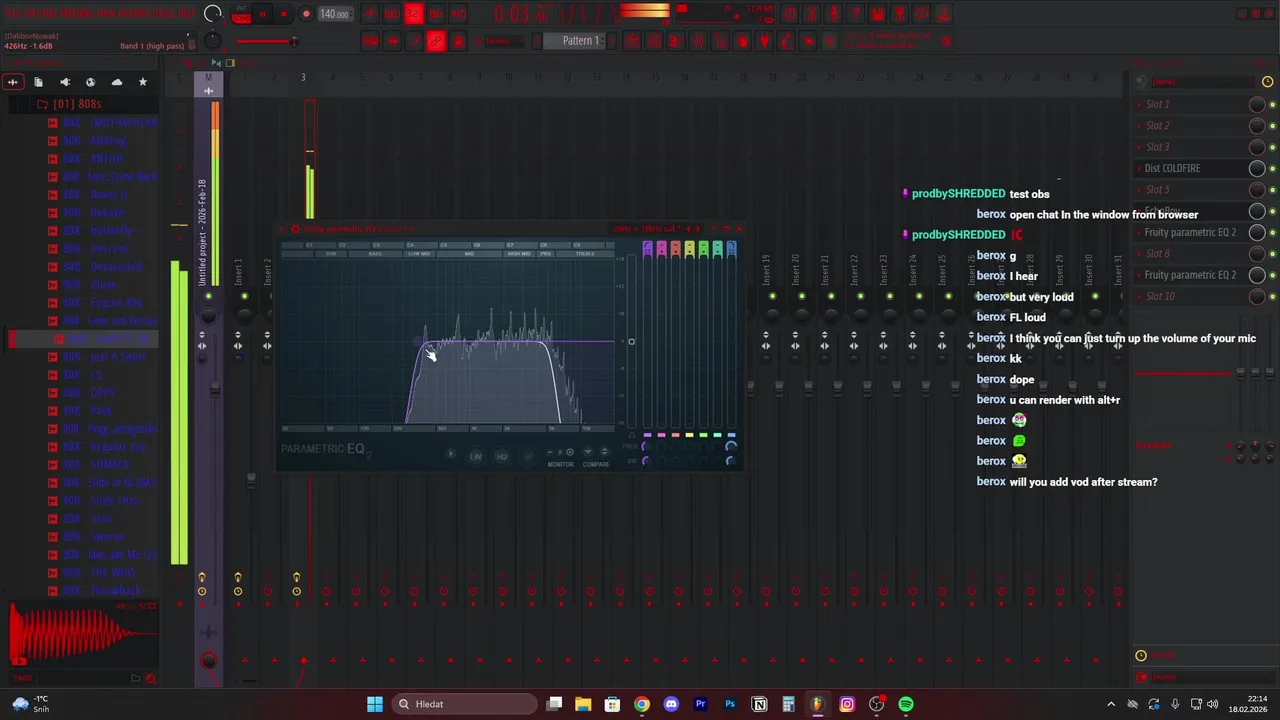Click the 140.000 tempo display

tap(335, 14)
